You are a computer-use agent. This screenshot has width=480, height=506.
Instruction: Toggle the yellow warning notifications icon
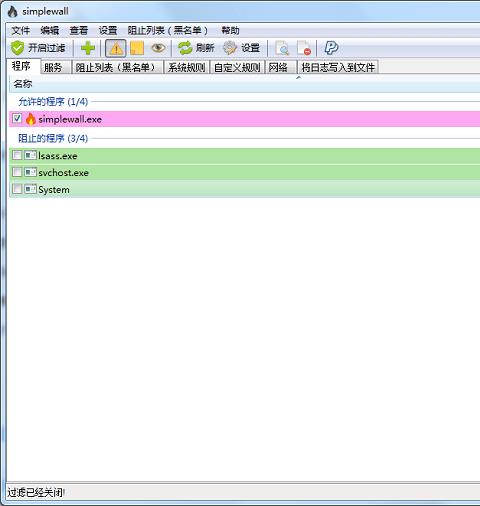[116, 48]
